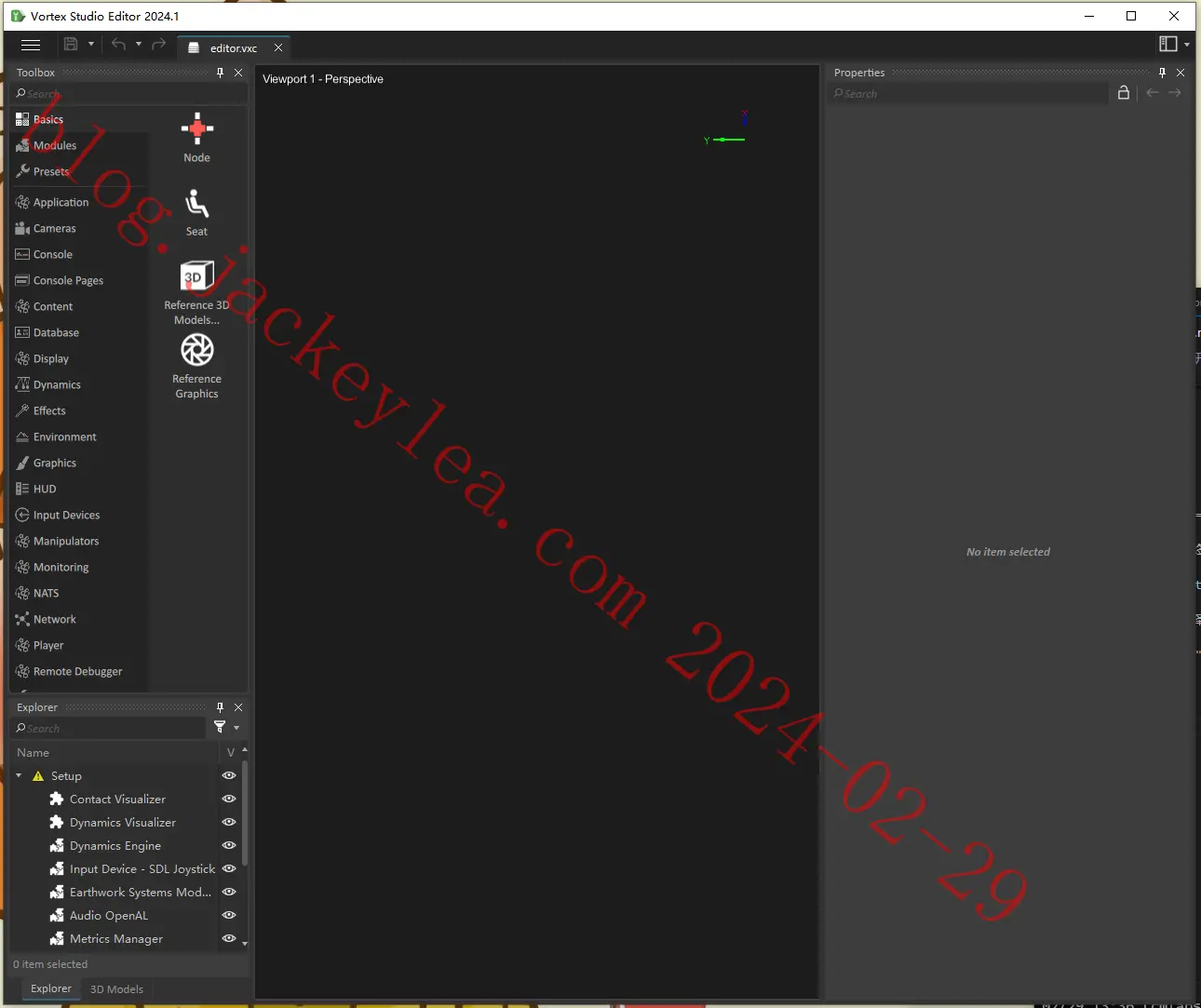This screenshot has width=1201, height=1008.
Task: Close the Explorer panel
Action: (x=238, y=707)
